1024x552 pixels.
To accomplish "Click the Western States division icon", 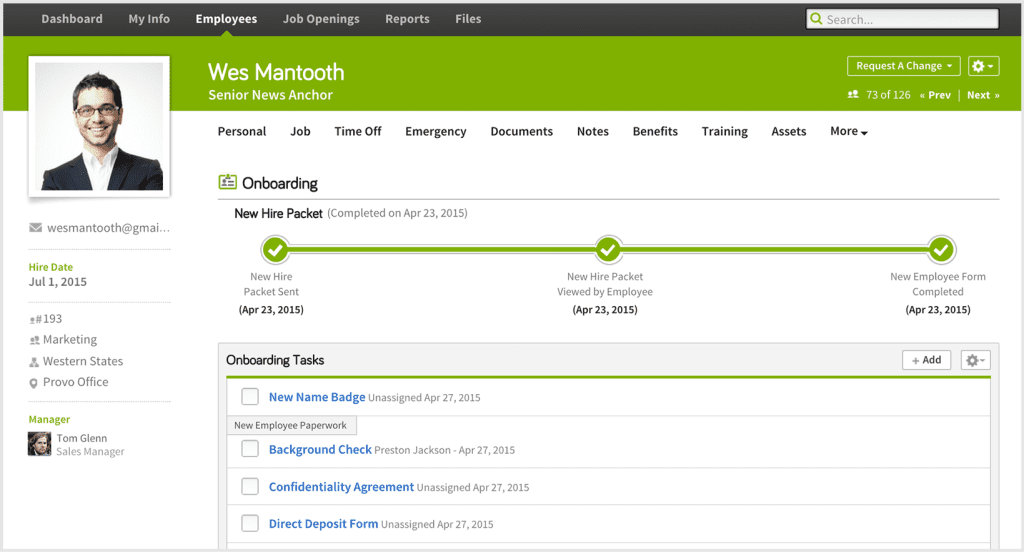I will [35, 362].
